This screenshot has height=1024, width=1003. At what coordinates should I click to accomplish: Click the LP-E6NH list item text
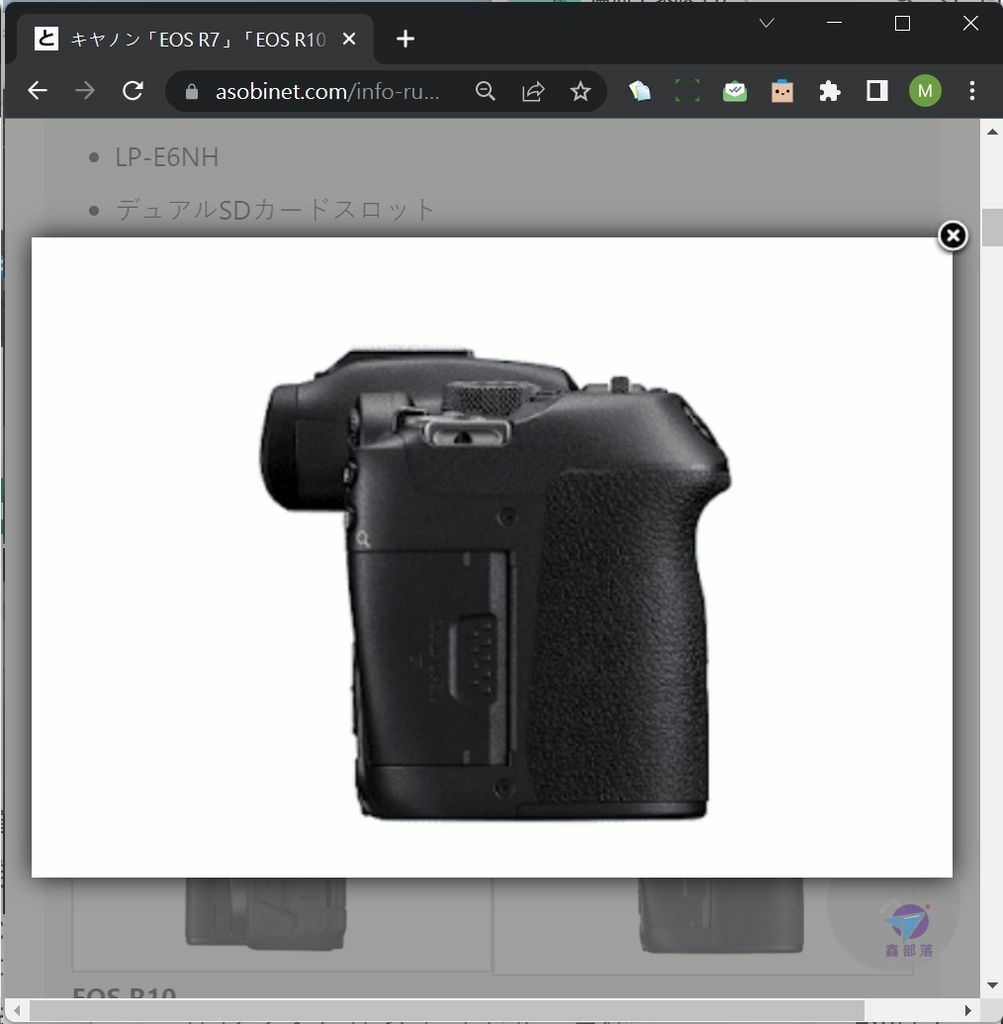pos(167,157)
